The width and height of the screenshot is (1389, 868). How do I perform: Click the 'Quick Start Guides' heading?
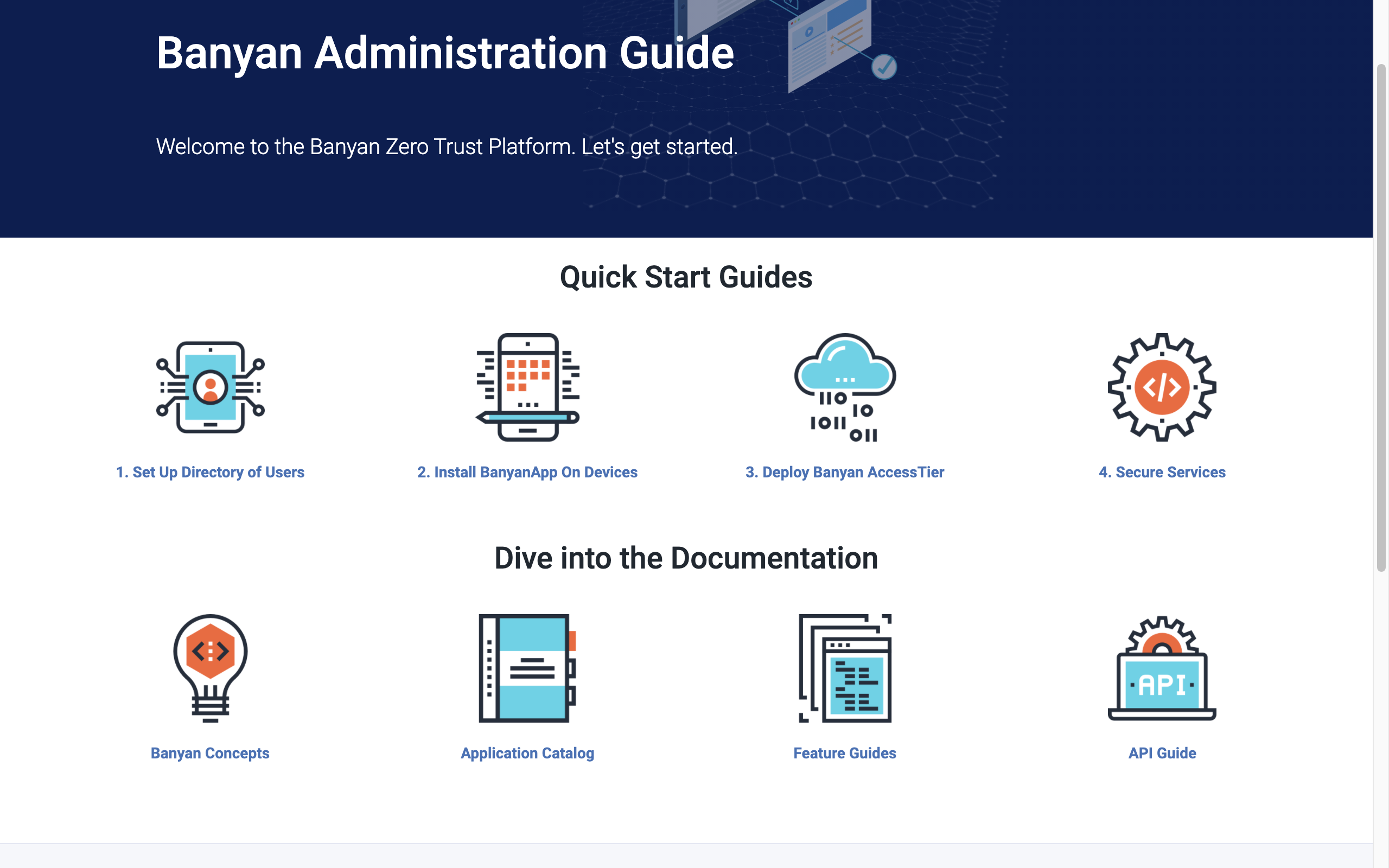[x=686, y=277]
